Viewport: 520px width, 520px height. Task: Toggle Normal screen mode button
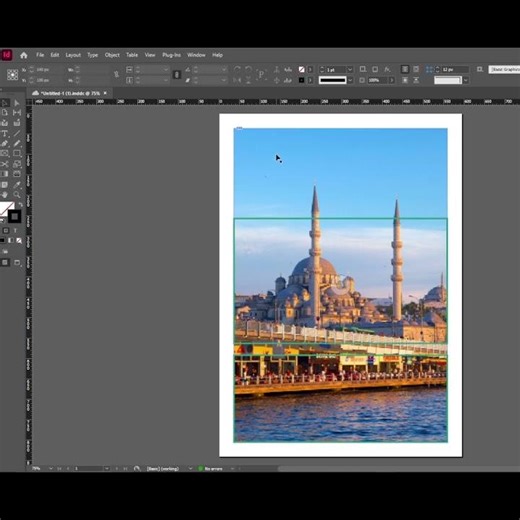5,263
